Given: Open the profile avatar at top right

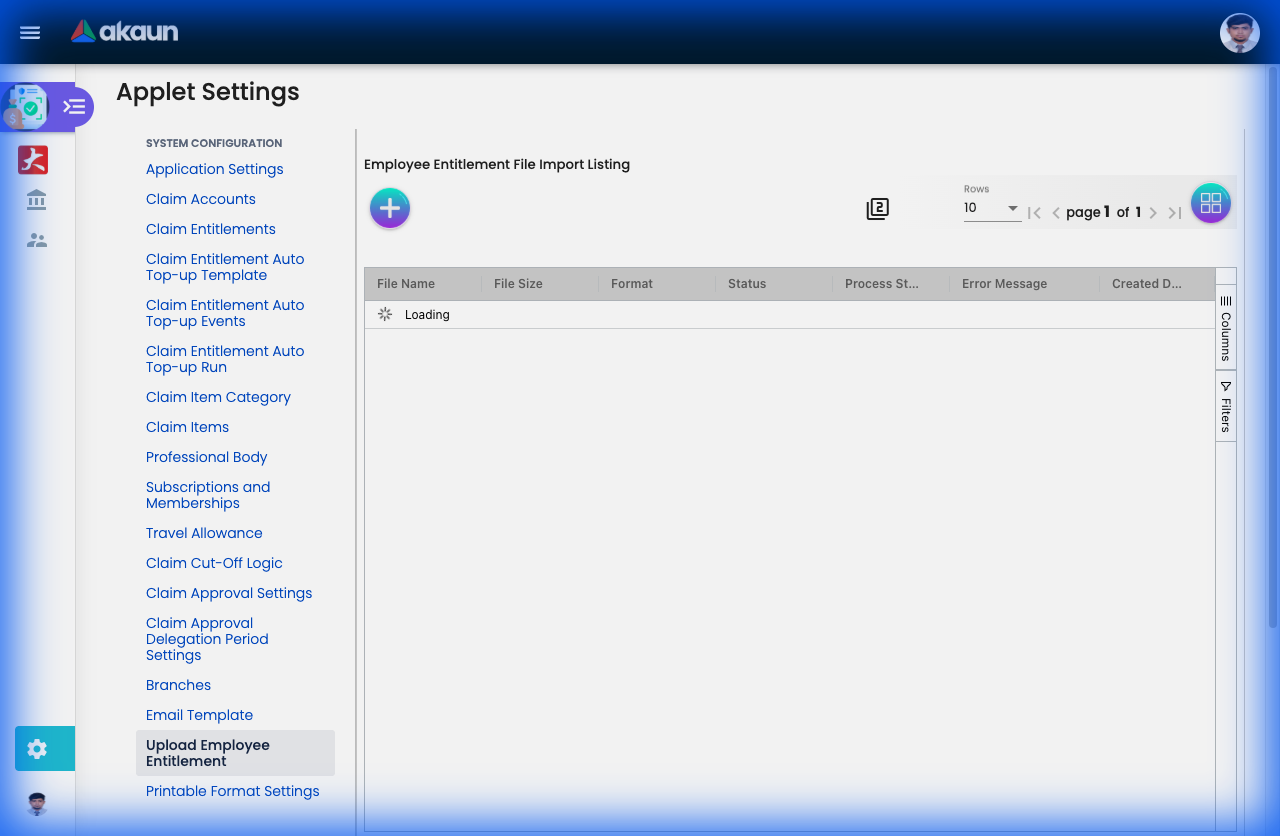Looking at the screenshot, I should 1239,32.
